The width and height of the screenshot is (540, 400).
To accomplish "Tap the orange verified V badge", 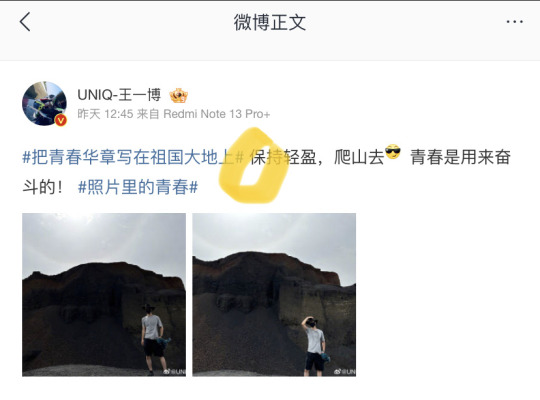I will [61, 120].
